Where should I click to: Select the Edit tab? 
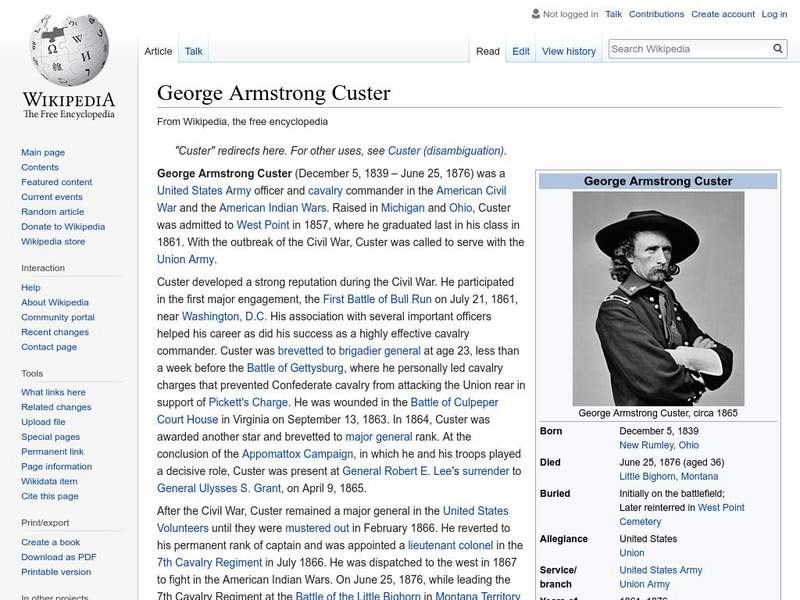pos(522,50)
